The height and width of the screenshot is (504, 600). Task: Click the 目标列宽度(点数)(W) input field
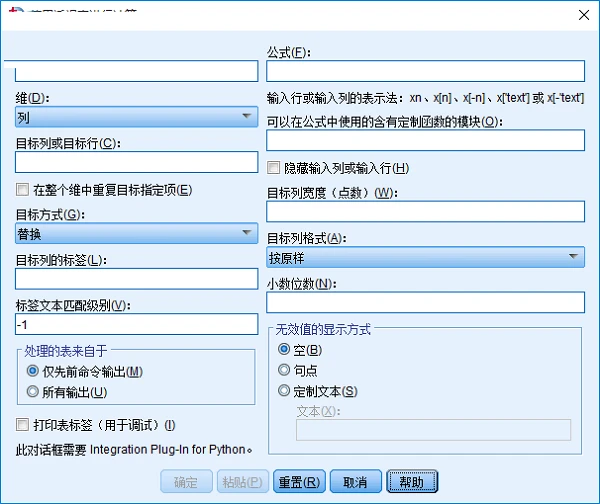(x=425, y=211)
